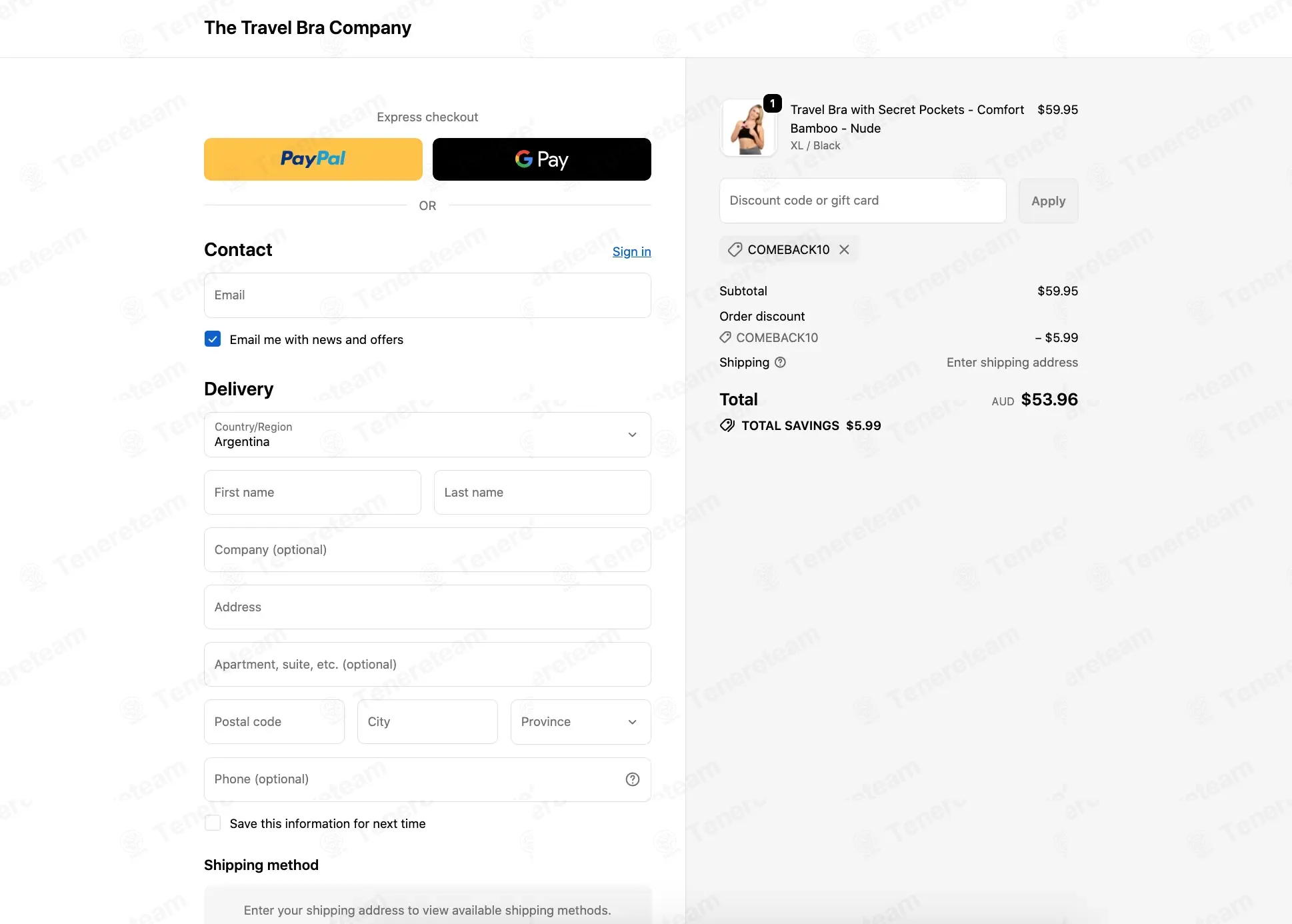Click The Travel Bra Company store title
1292x924 pixels.
tap(307, 28)
